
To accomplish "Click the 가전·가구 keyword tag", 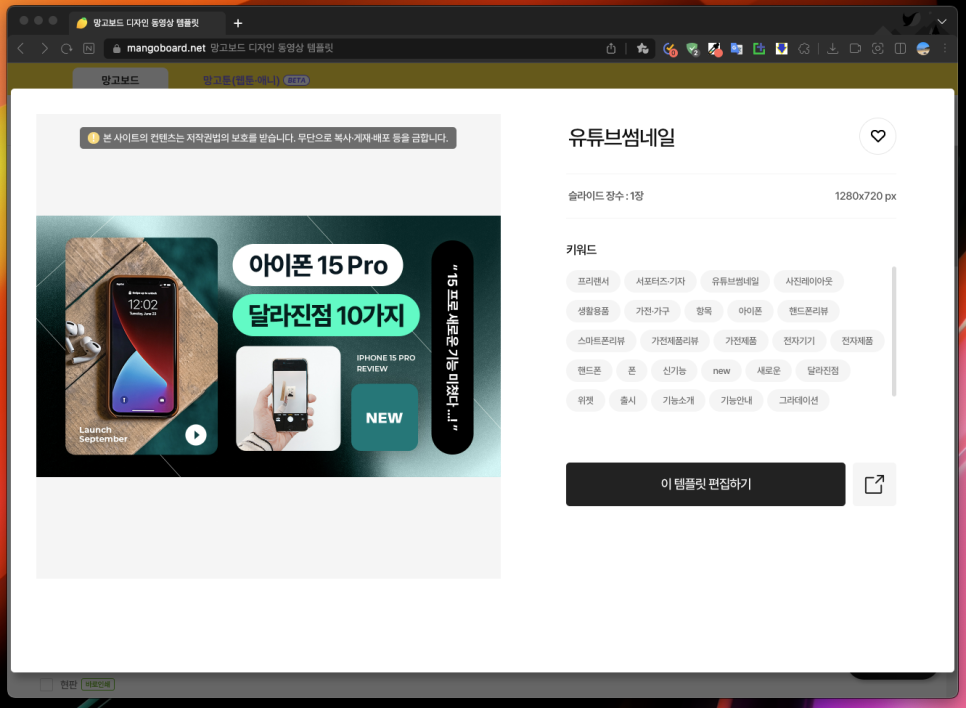I will pyautogui.click(x=652, y=311).
